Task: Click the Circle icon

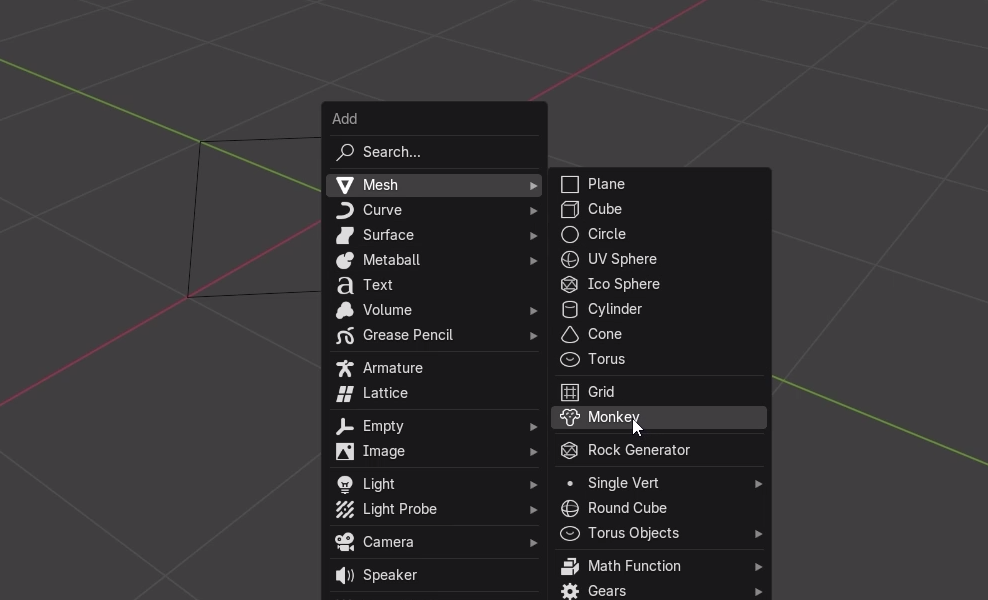Action: click(x=570, y=234)
